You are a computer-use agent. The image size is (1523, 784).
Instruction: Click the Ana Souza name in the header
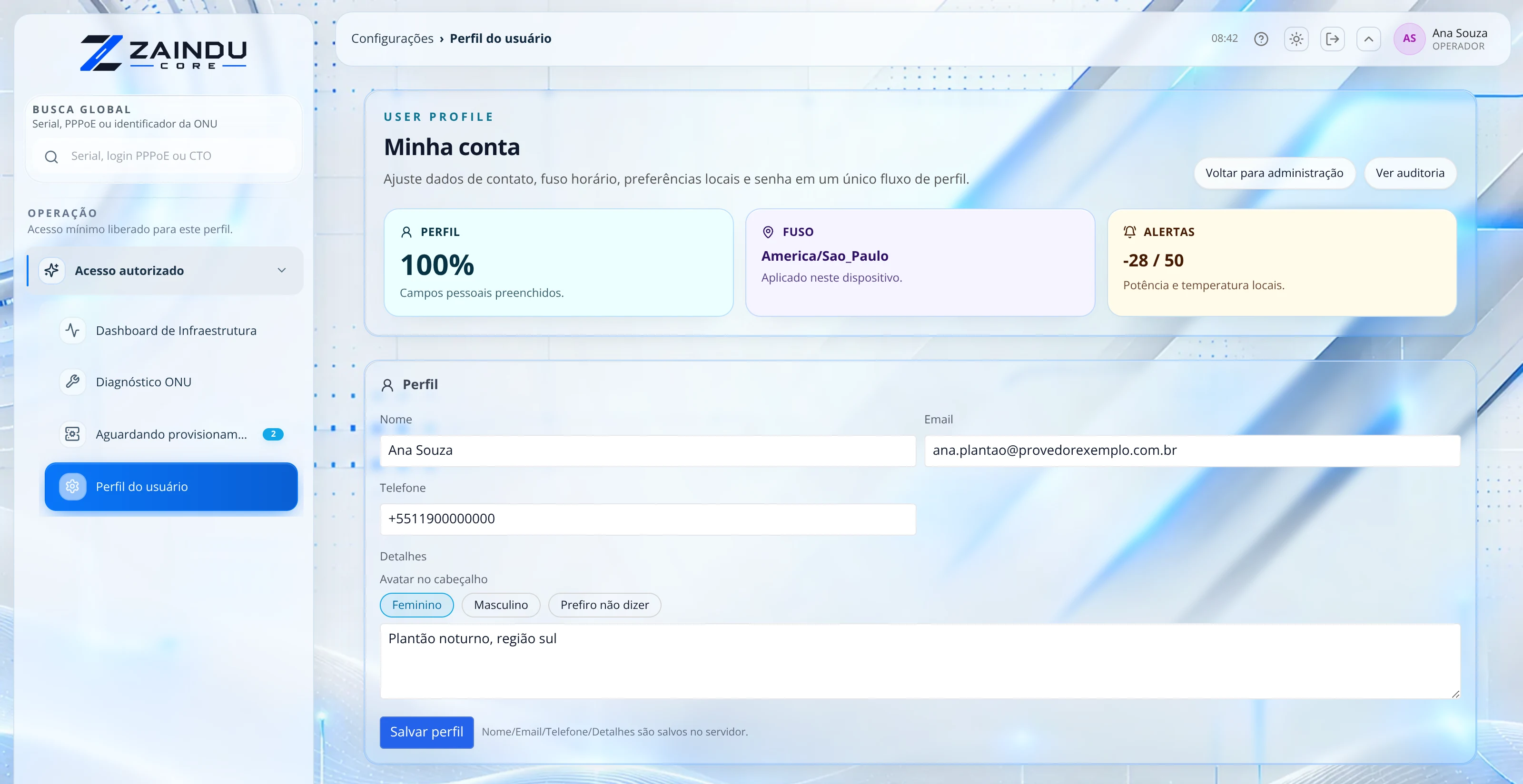[x=1459, y=33]
